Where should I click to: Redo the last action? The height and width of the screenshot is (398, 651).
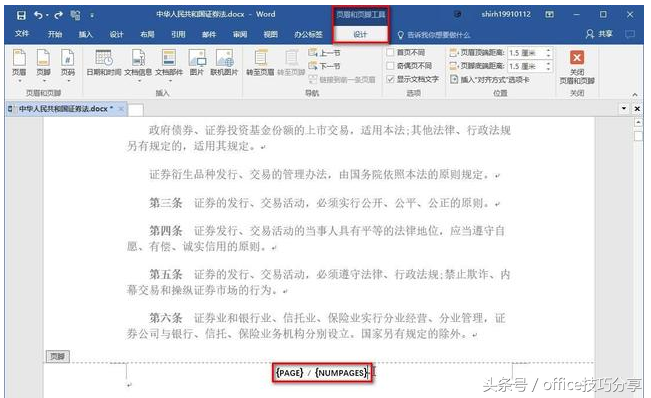point(58,15)
